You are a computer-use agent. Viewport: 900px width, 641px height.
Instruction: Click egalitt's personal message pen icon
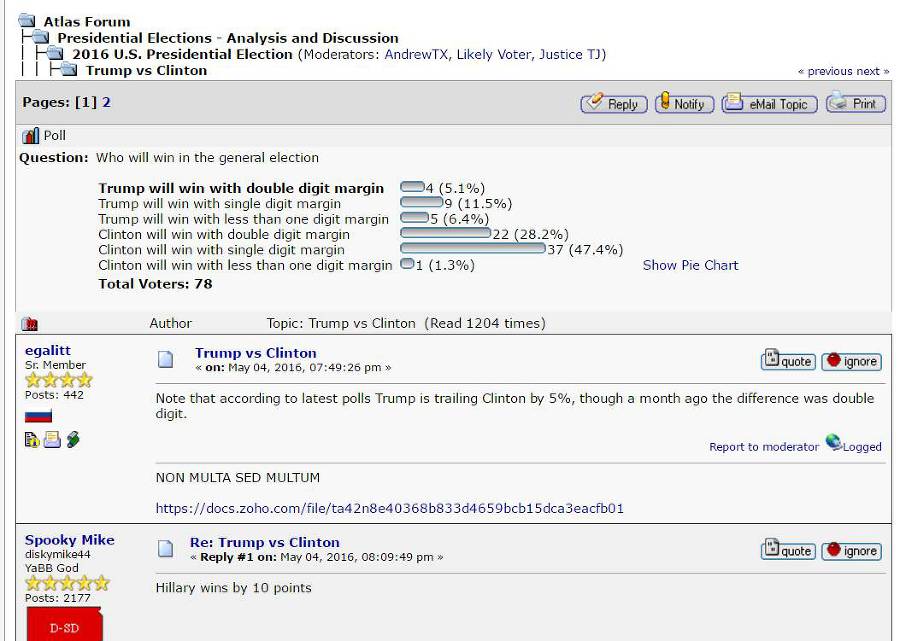point(73,440)
